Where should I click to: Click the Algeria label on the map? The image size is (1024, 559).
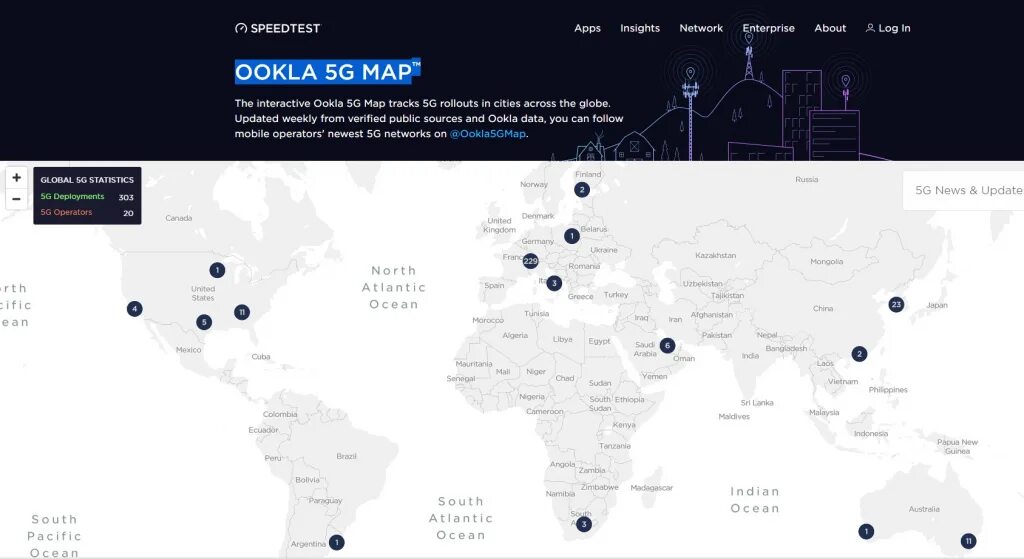tap(515, 336)
